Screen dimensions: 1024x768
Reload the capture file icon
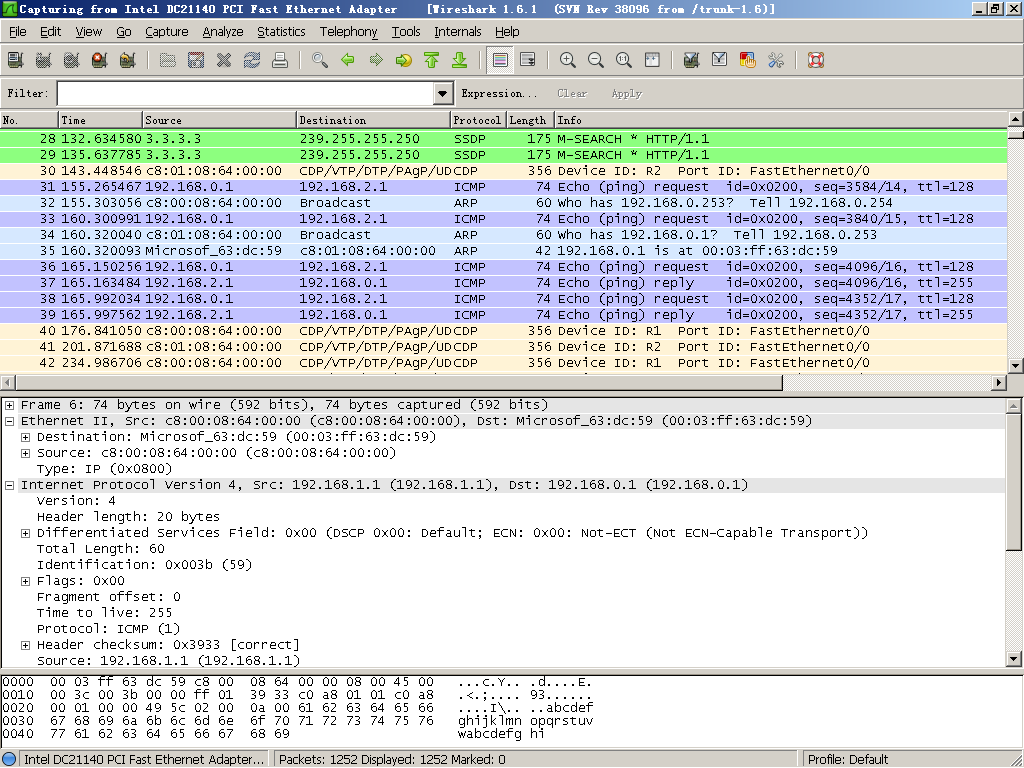(252, 60)
